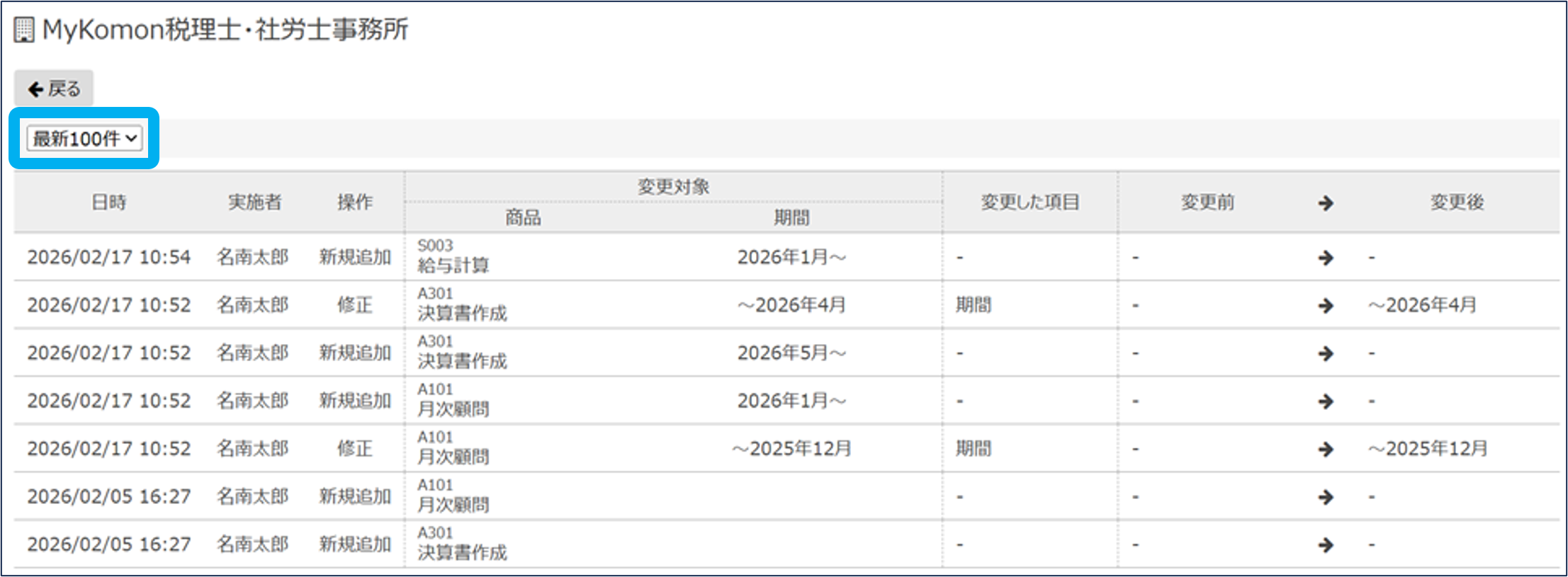Image resolution: width=1568 pixels, height=577 pixels.
Task: Click arrow icon in ～2026年4月 row
Action: click(1325, 306)
